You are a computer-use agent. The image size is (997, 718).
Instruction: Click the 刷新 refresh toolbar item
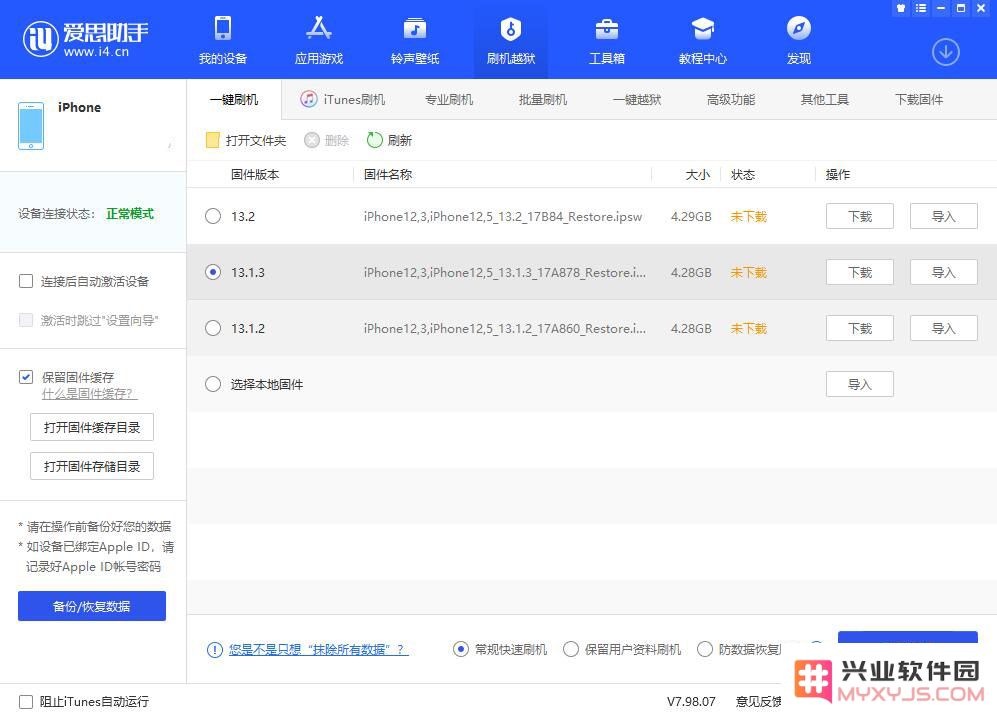tap(389, 140)
